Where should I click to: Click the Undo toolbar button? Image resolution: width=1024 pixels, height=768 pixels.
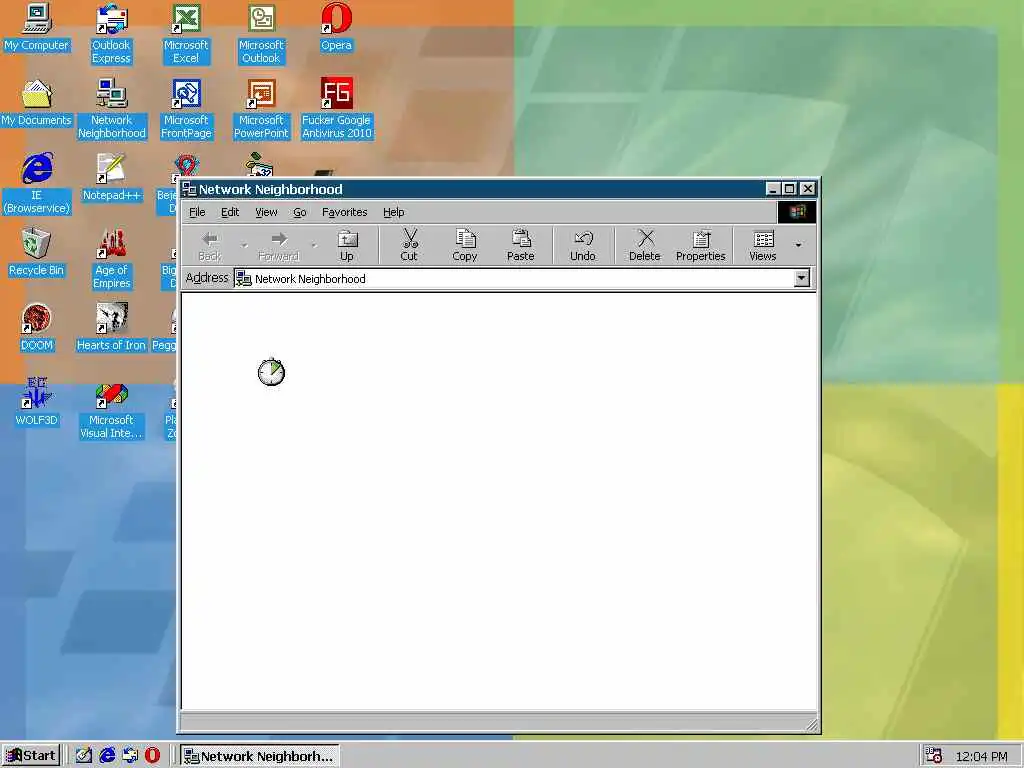[583, 246]
